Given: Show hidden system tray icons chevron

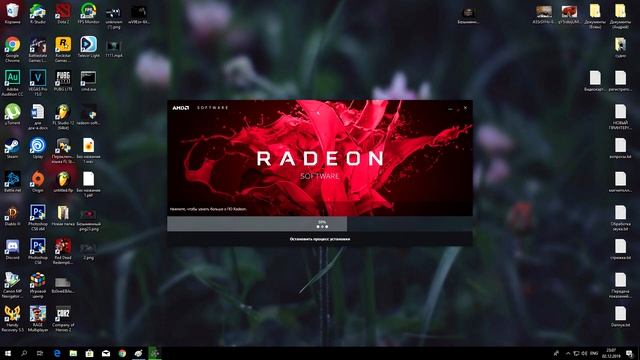Looking at the screenshot, I should [568, 353].
